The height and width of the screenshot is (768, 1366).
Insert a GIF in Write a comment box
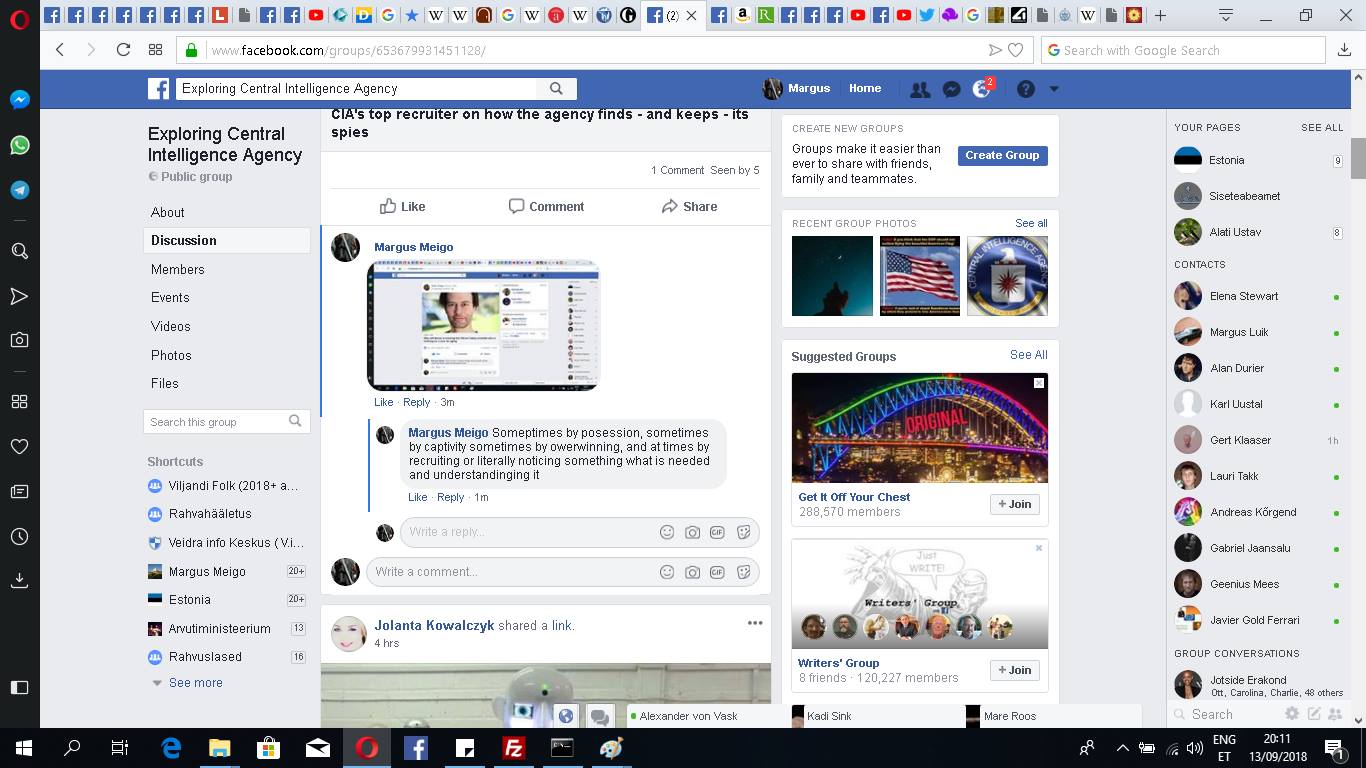tap(717, 572)
